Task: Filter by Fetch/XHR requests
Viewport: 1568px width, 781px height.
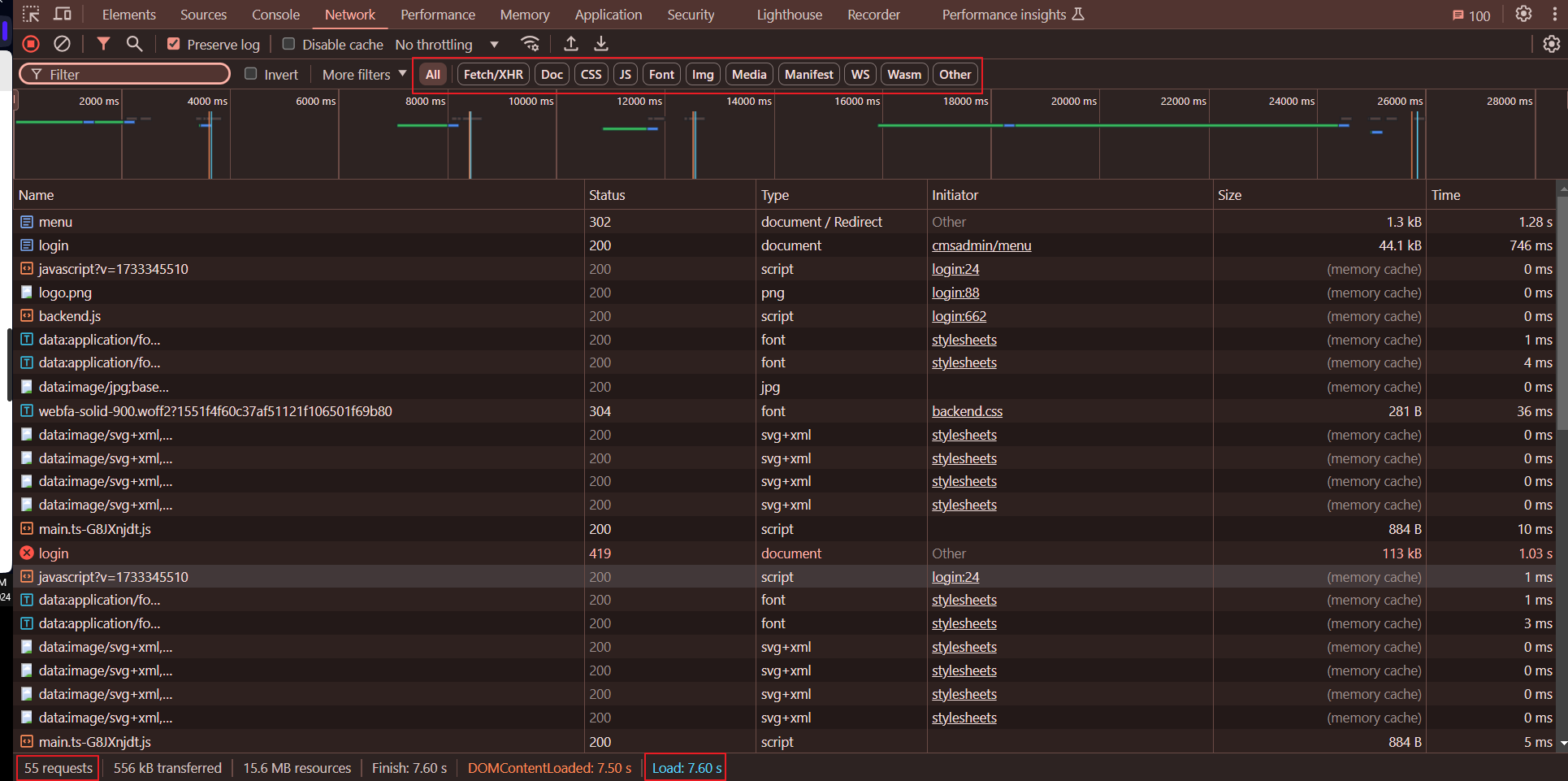Action: (x=493, y=74)
